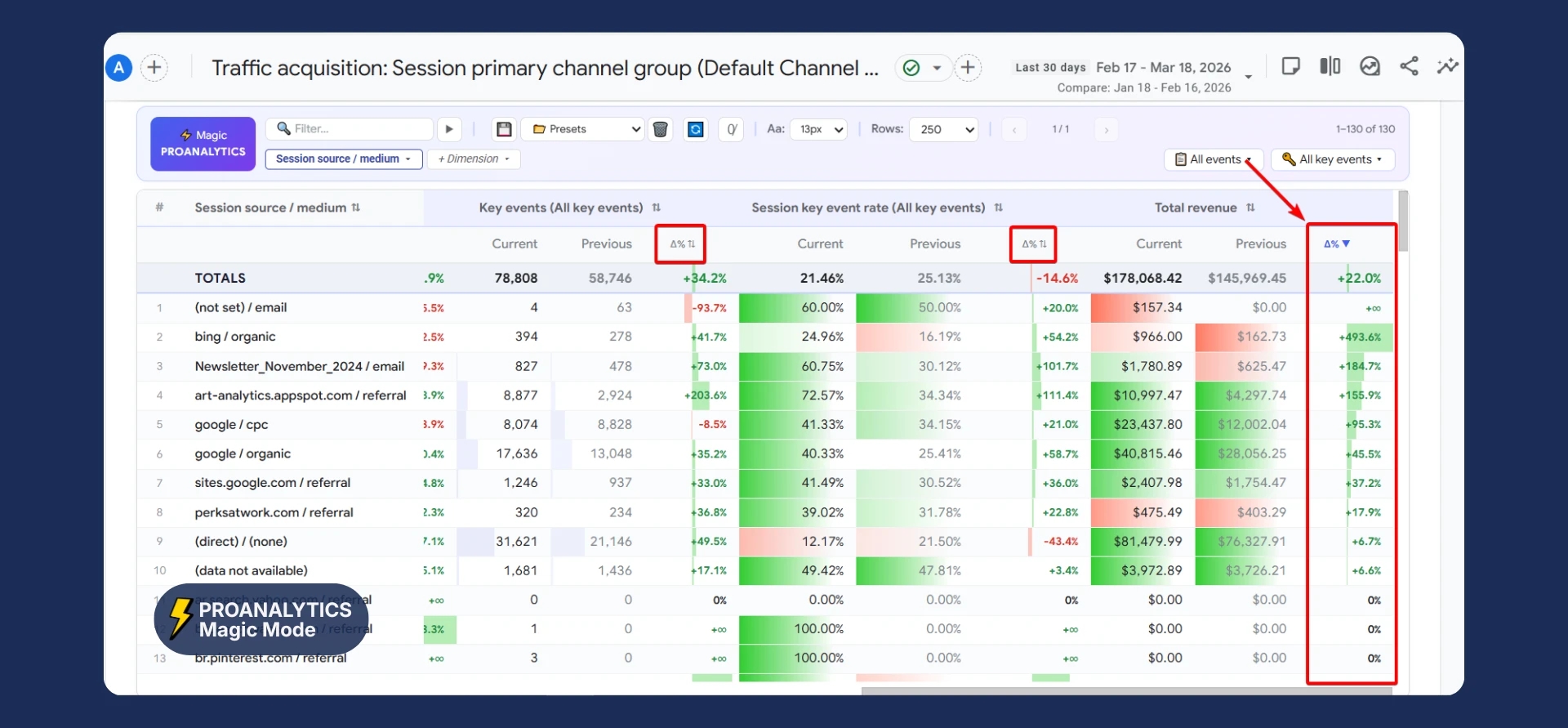
Task: Click the compare columns icon in header
Action: pos(1330,66)
